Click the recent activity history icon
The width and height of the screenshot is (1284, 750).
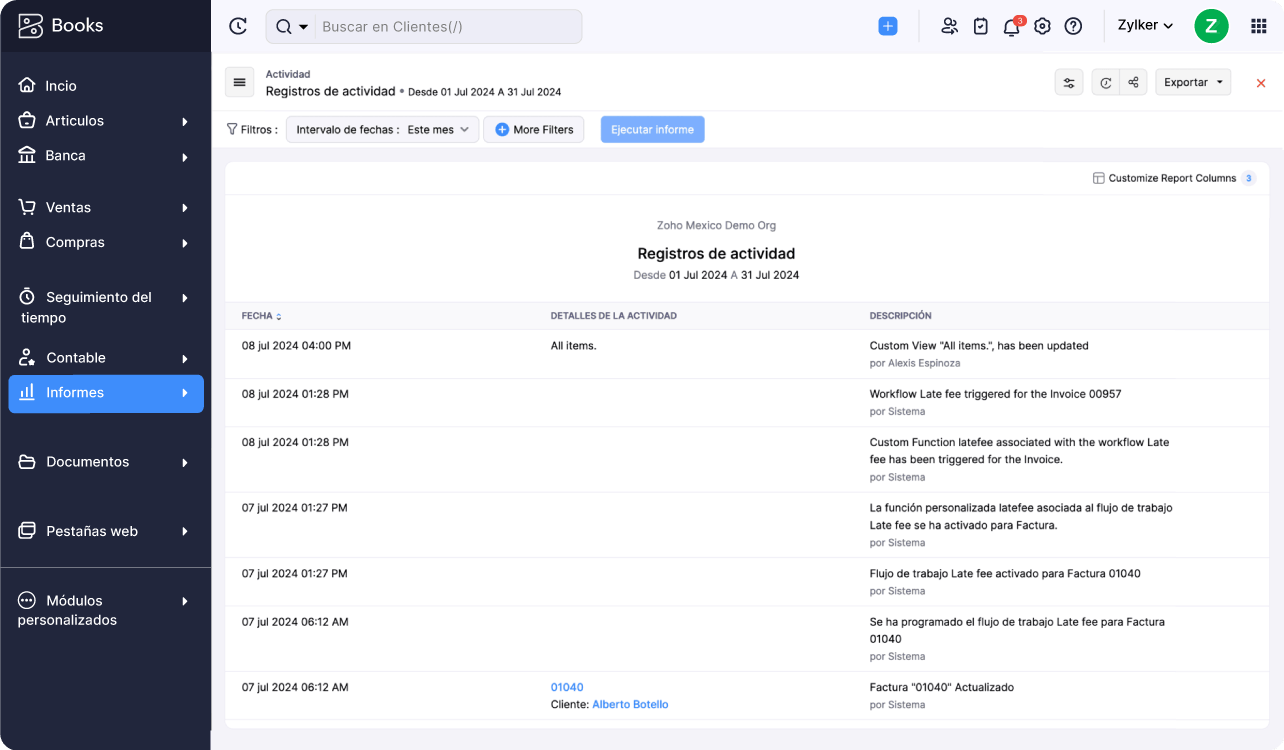click(238, 27)
